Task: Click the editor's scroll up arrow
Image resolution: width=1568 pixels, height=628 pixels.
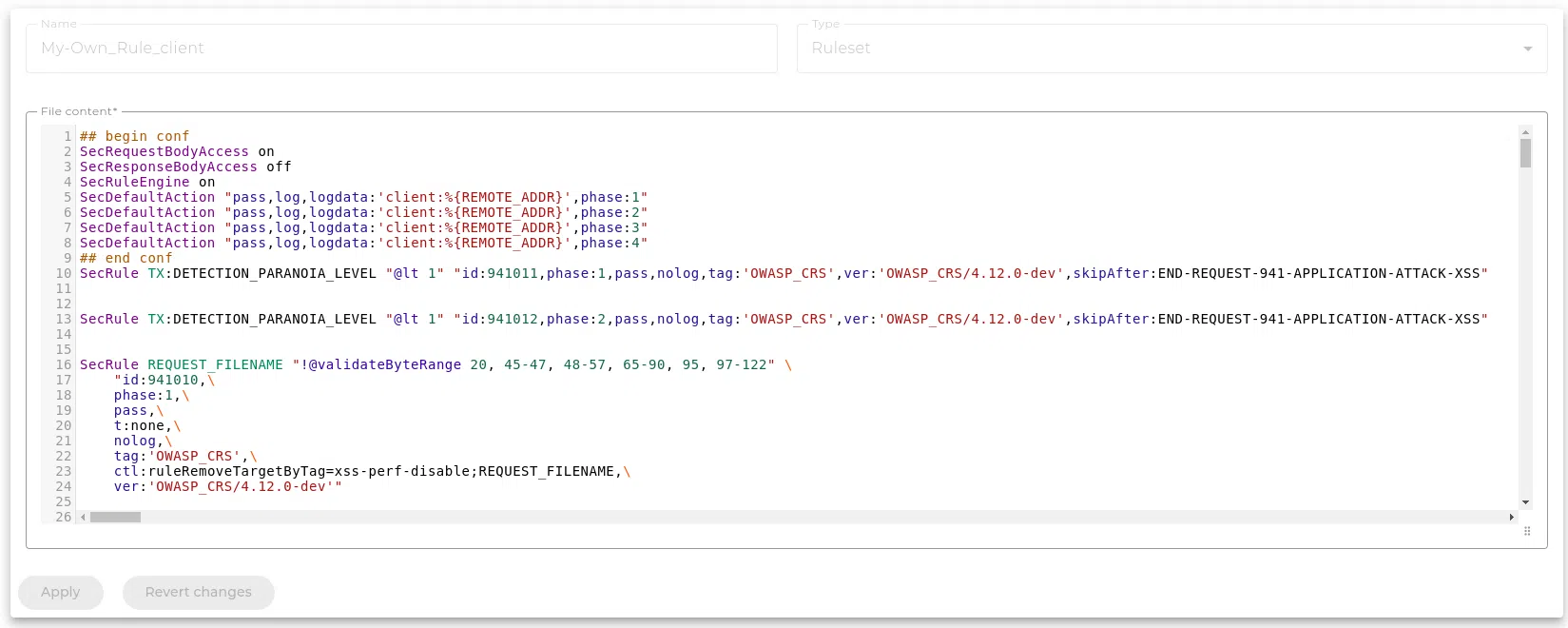Action: pos(1525,132)
